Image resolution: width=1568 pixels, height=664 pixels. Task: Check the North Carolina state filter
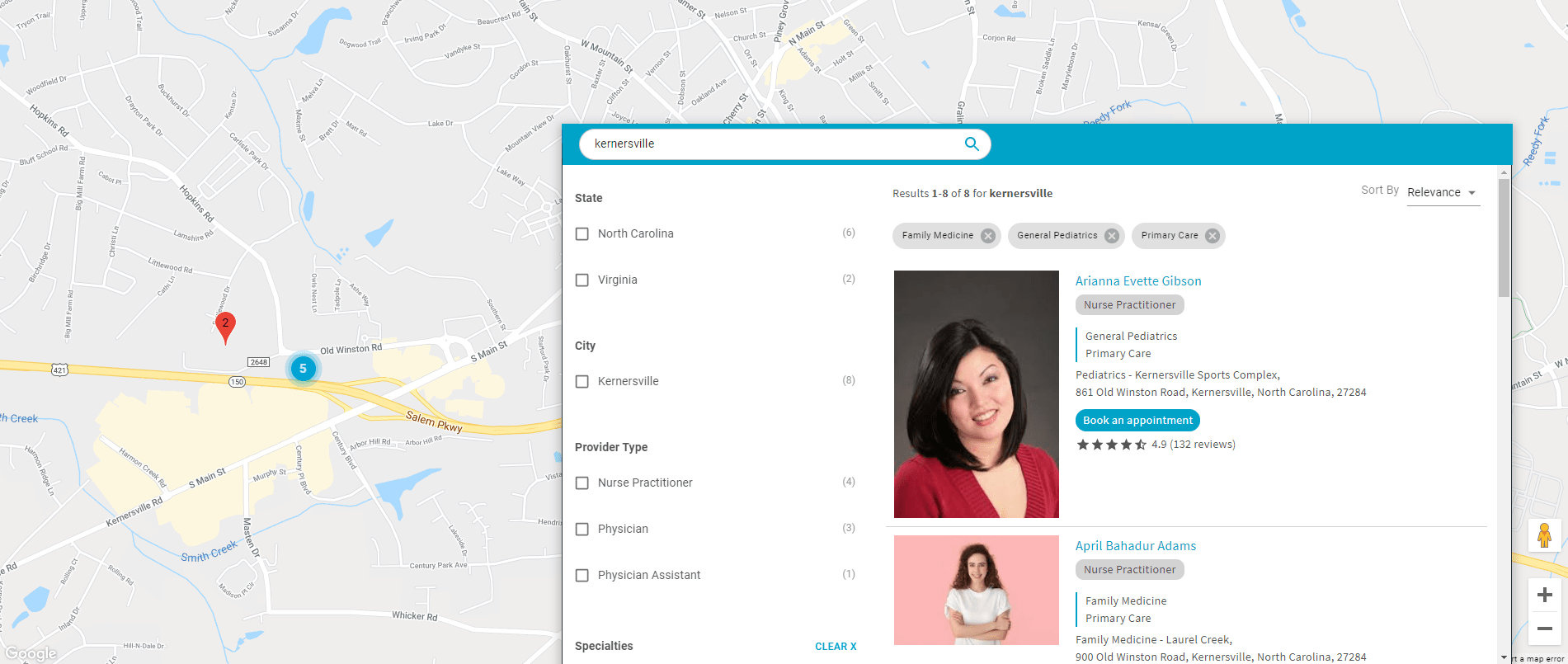coord(582,234)
